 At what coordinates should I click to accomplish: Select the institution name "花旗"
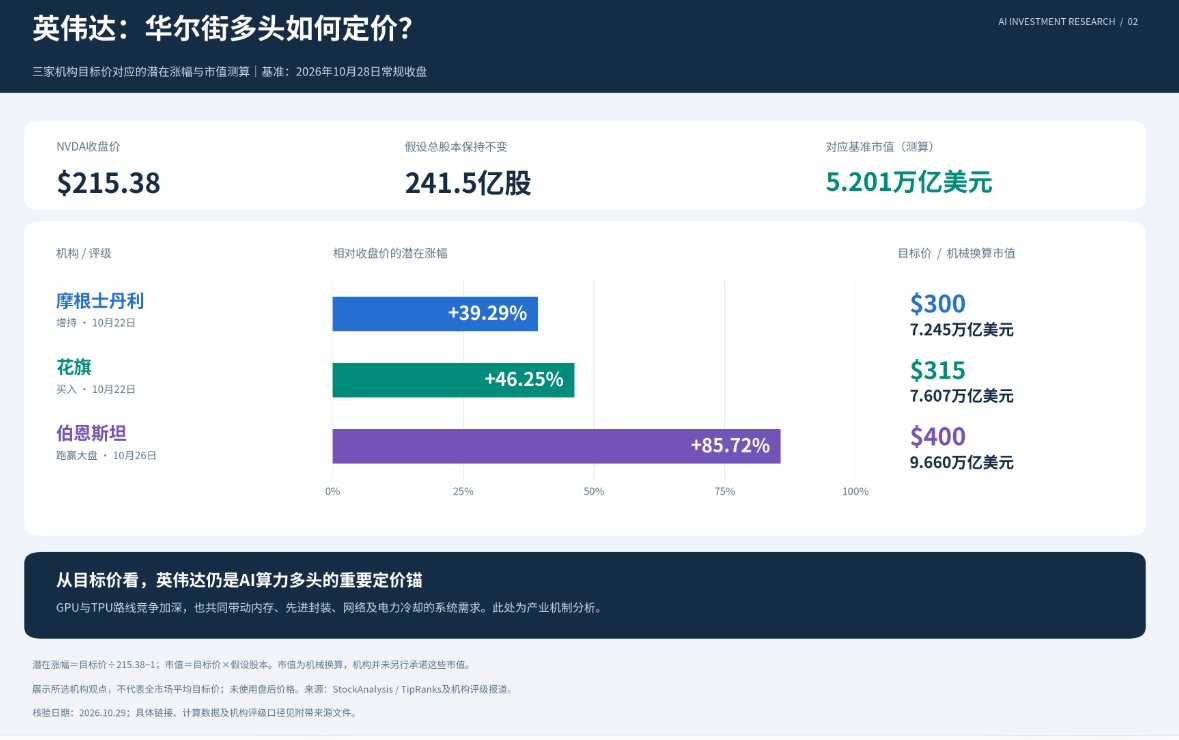pos(74,367)
